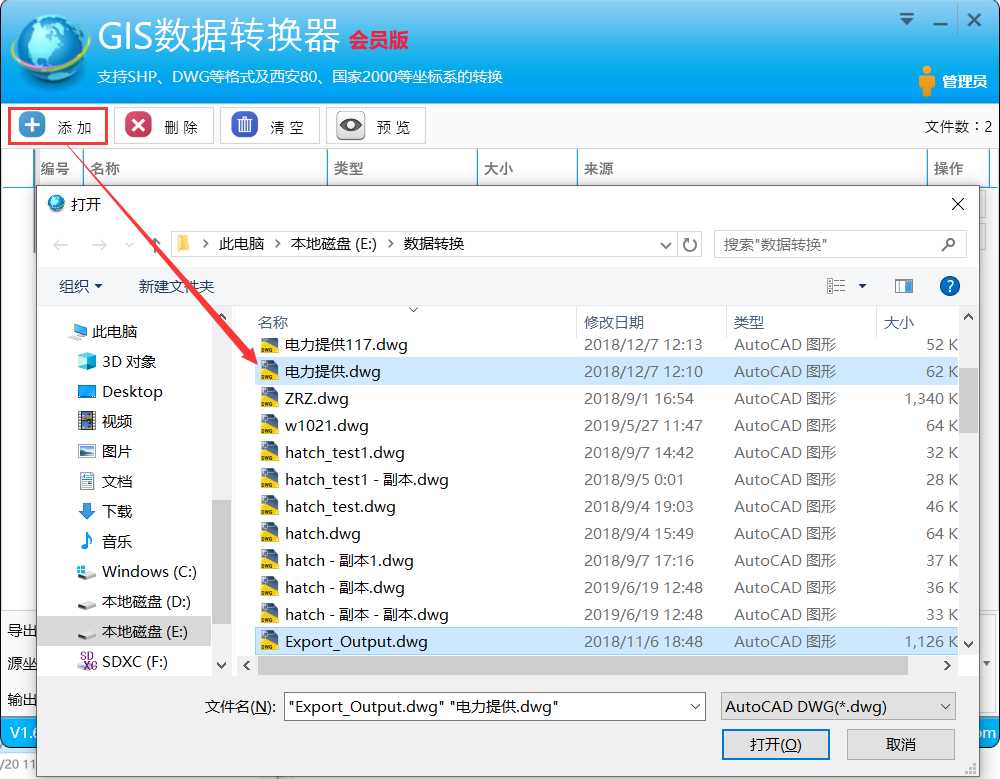
Task: Click the 打开(O) button
Action: pyautogui.click(x=776, y=745)
